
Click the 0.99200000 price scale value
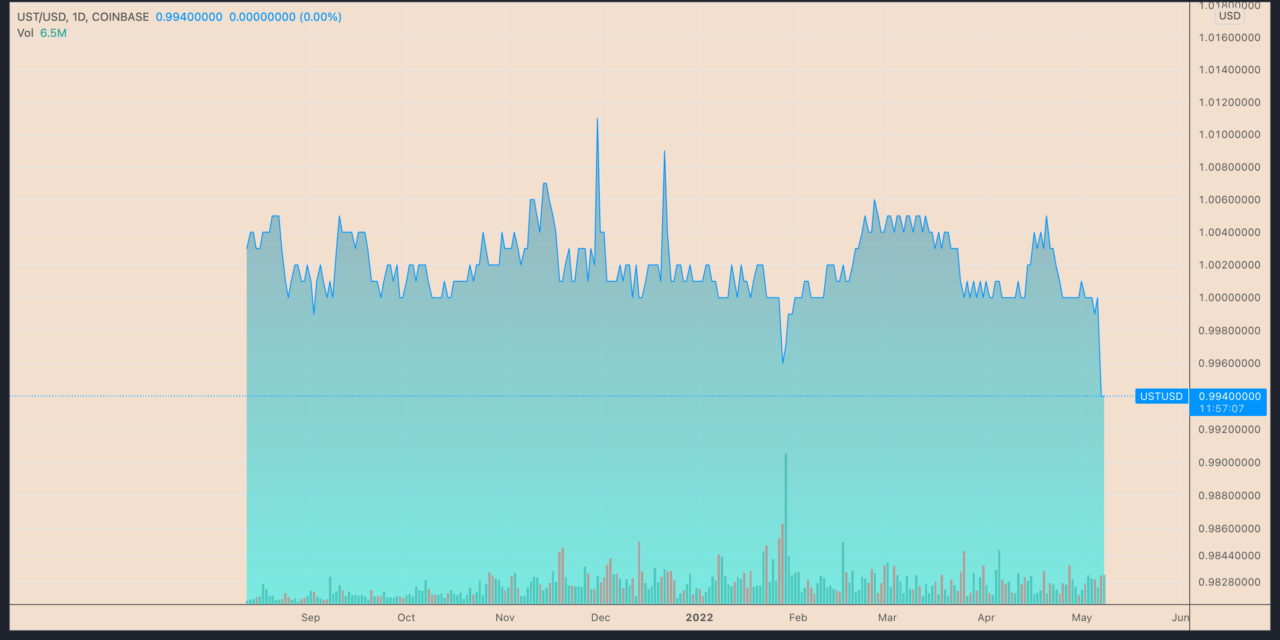click(1229, 429)
